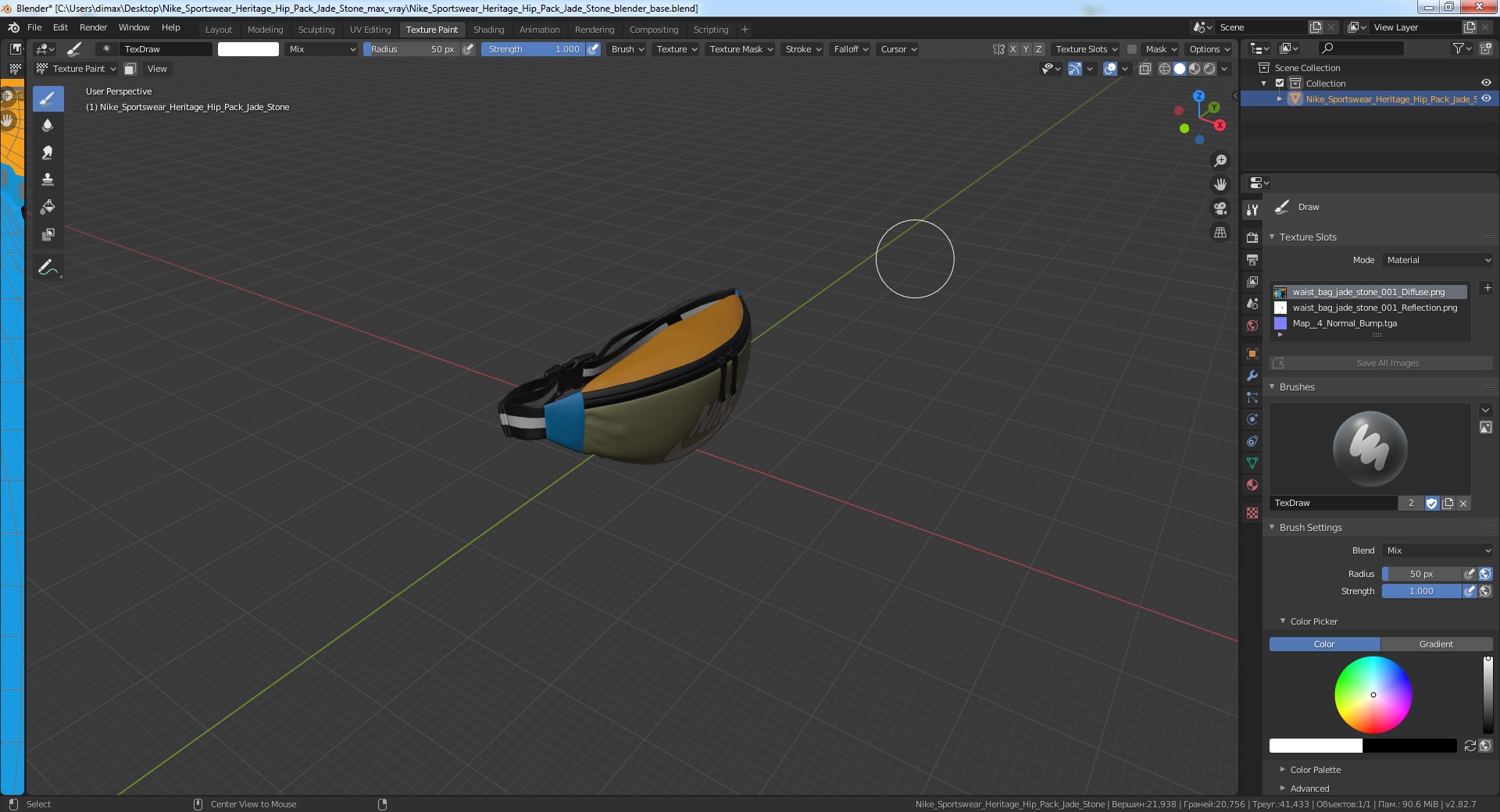Screen dimensions: 1500x812
Task: Open Modifiers wrench tab
Action: [x=1252, y=376]
